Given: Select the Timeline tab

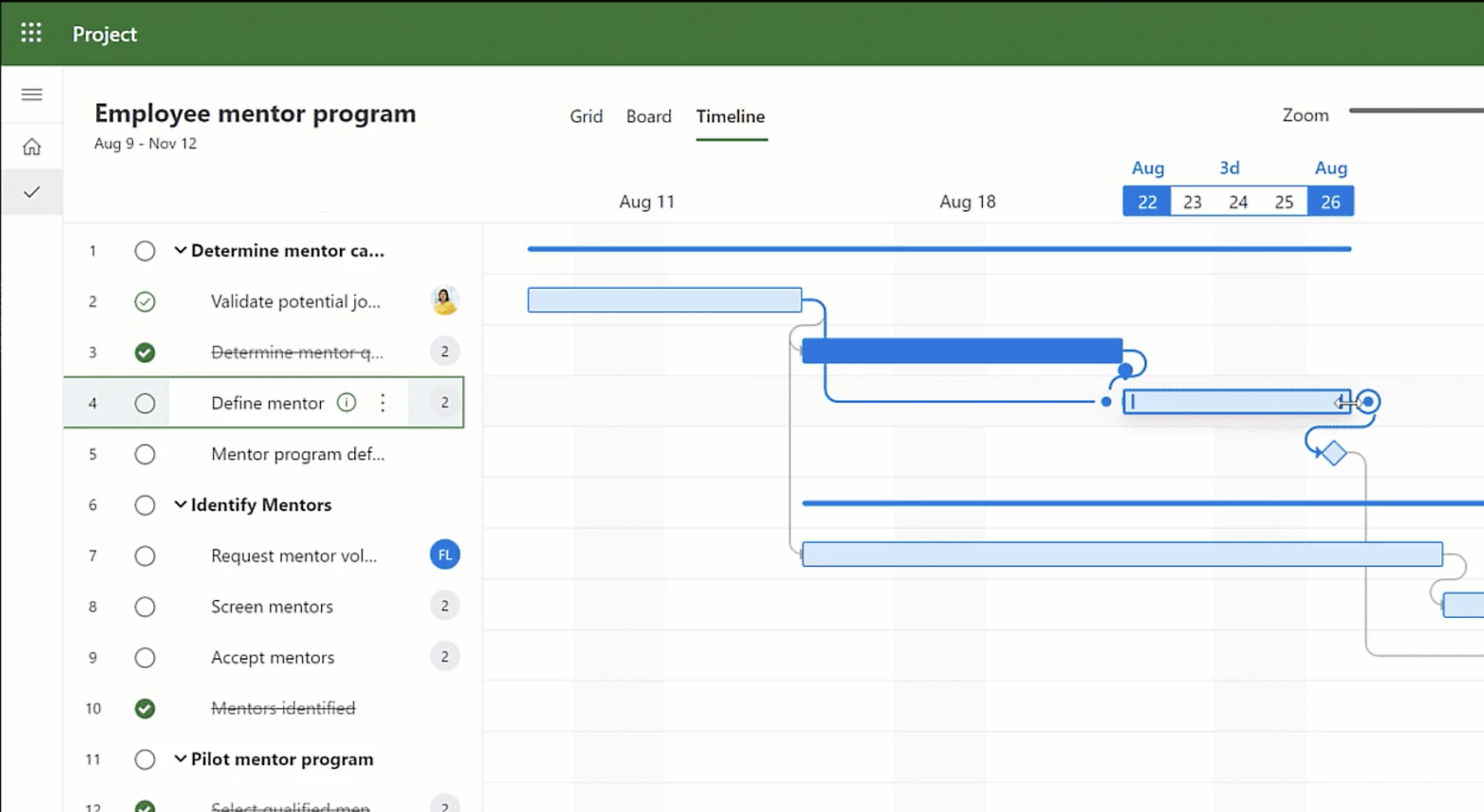Looking at the screenshot, I should coord(730,116).
